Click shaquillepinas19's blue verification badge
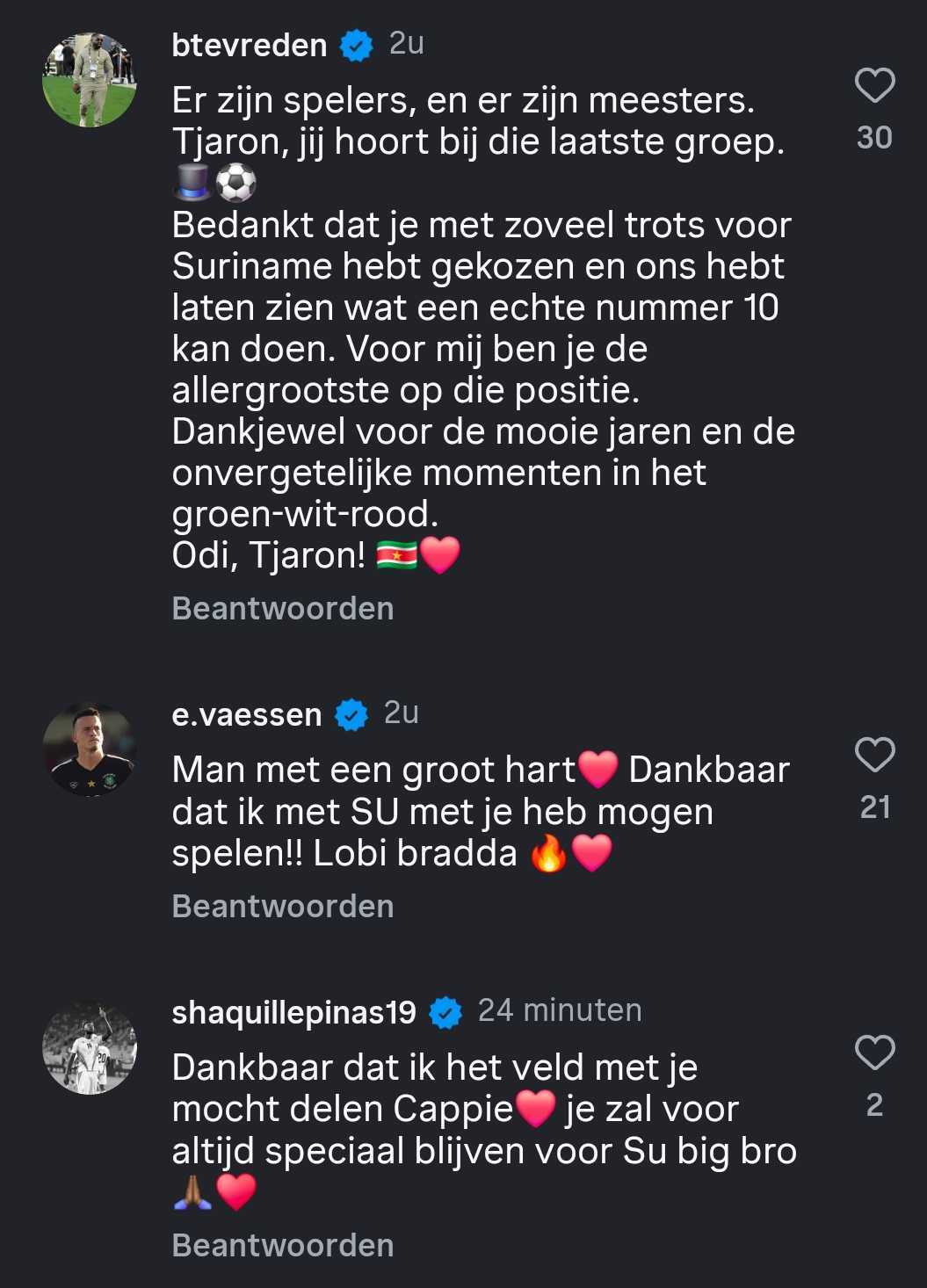This screenshot has height=1288, width=927. [445, 1010]
